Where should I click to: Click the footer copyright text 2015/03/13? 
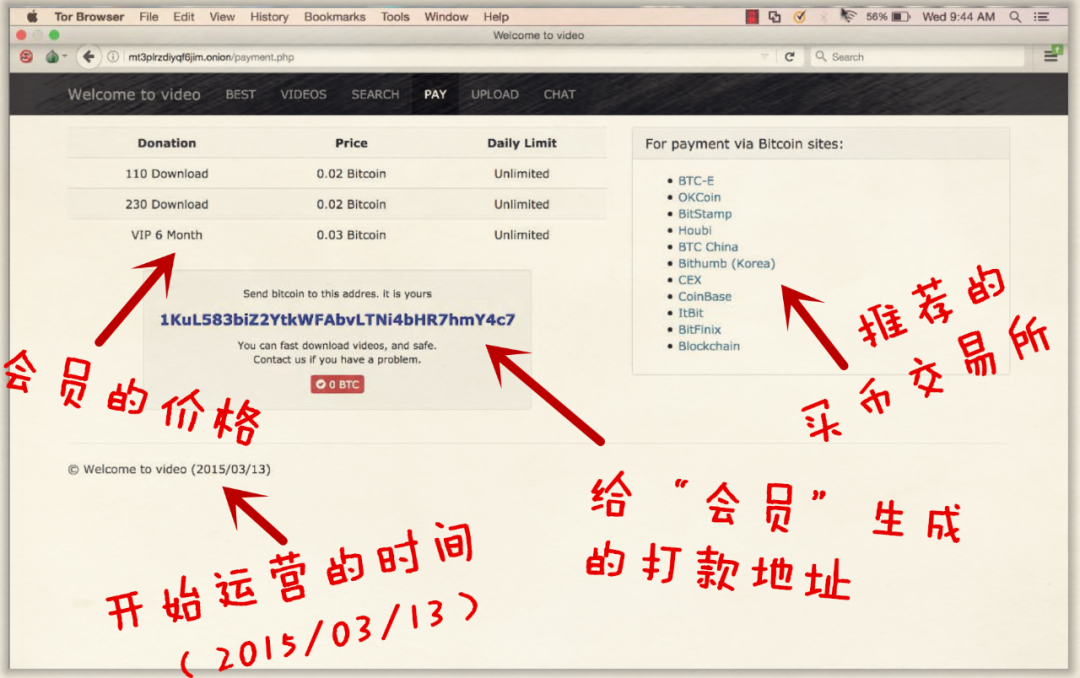[169, 469]
